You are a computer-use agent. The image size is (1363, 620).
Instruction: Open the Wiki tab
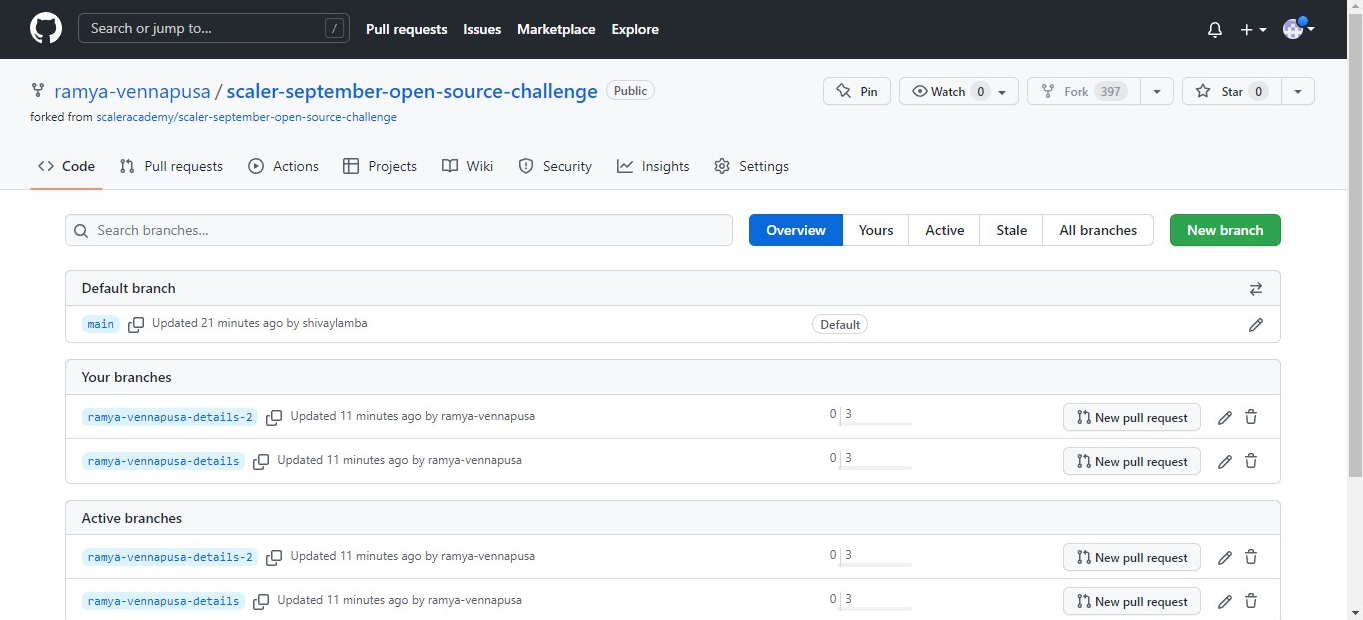click(467, 166)
